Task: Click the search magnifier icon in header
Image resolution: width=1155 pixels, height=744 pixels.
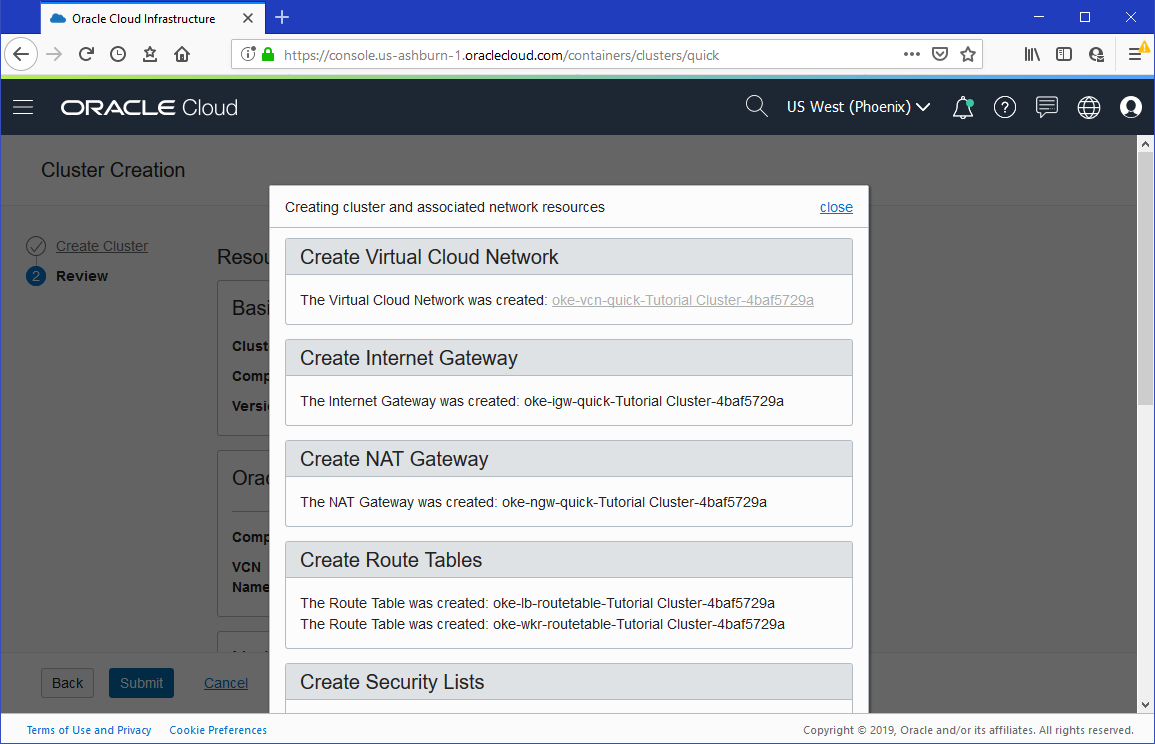Action: 757,107
